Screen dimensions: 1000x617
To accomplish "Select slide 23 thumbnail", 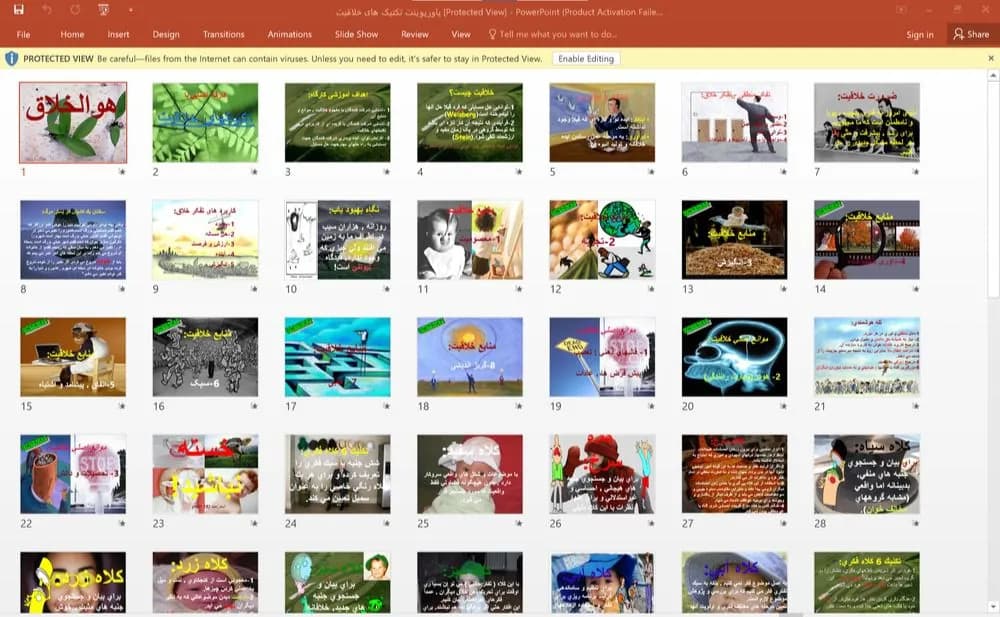I will [205, 474].
